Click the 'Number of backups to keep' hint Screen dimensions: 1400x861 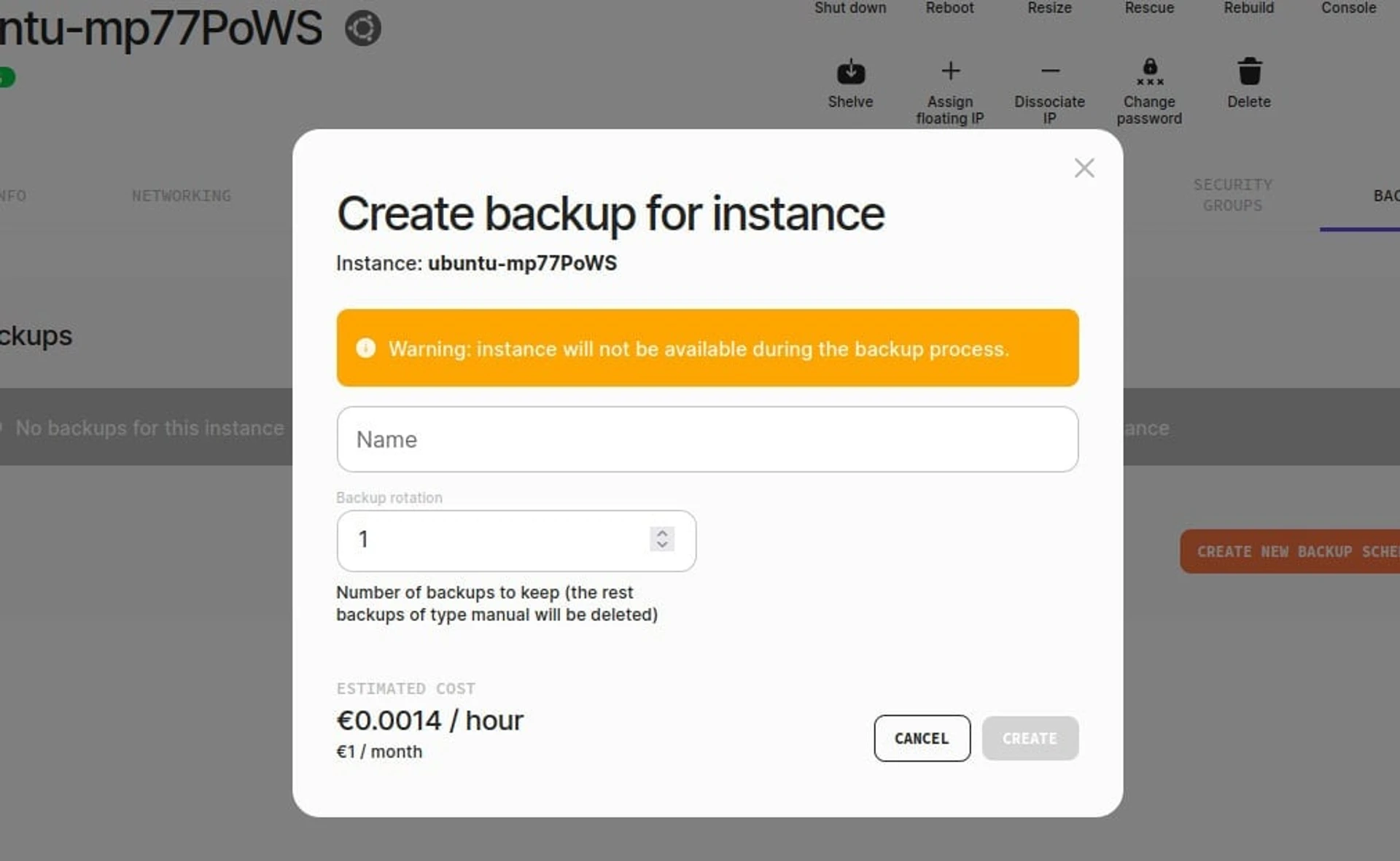pos(497,604)
